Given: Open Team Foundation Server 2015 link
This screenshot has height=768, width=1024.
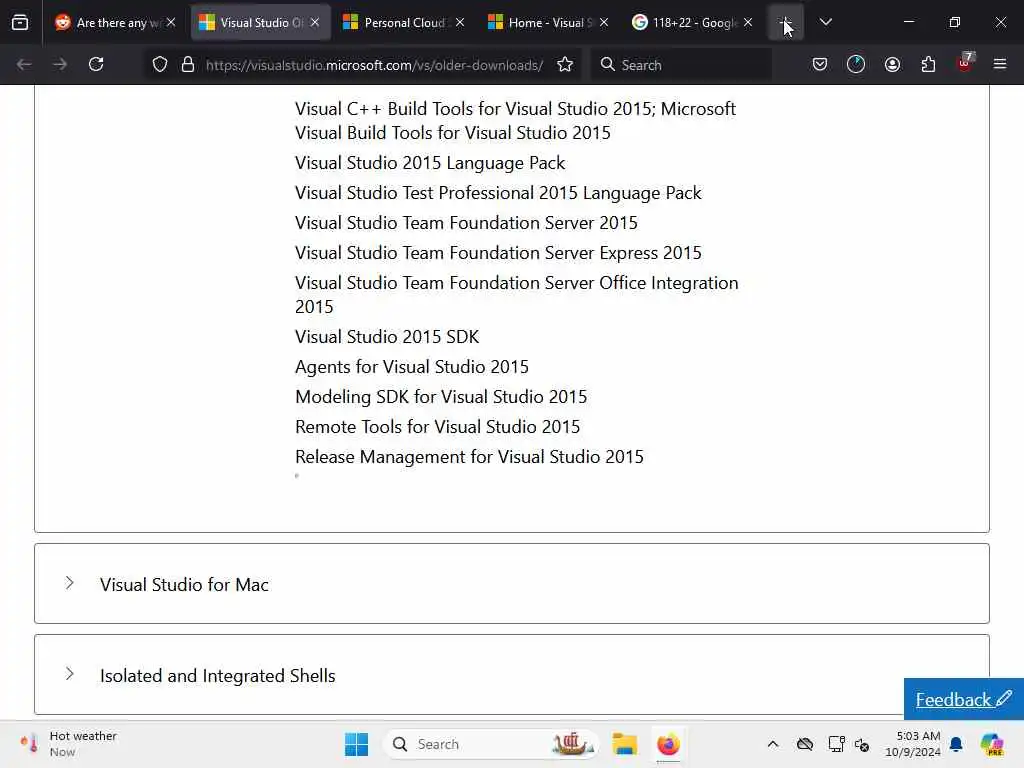Looking at the screenshot, I should (x=466, y=223).
